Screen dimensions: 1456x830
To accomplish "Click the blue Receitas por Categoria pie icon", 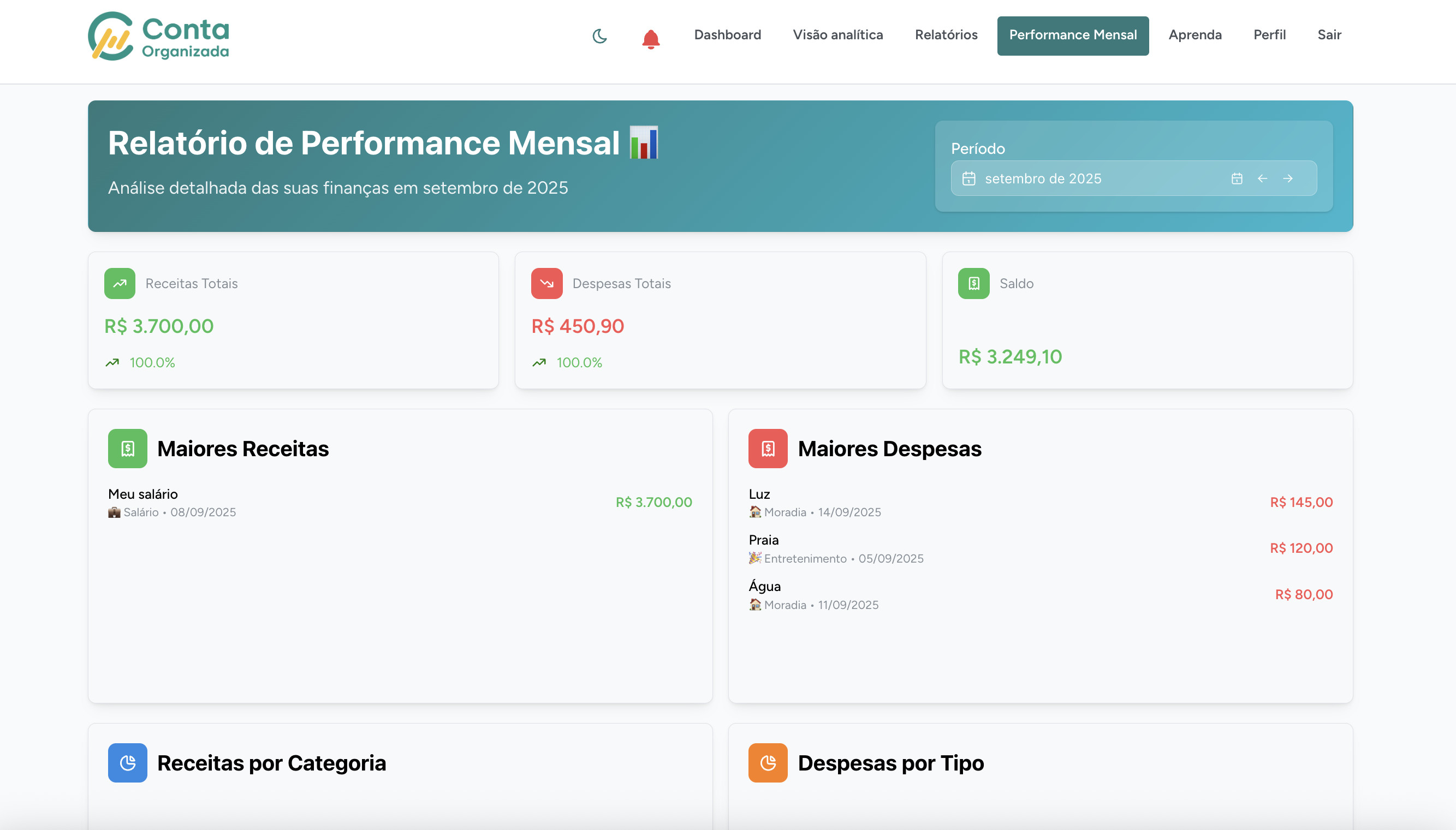I will 127,762.
